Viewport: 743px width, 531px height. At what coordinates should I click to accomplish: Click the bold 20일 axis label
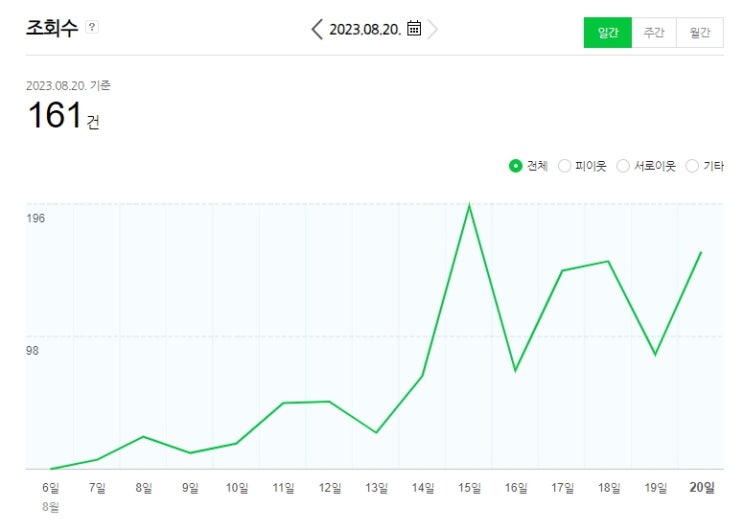point(702,487)
